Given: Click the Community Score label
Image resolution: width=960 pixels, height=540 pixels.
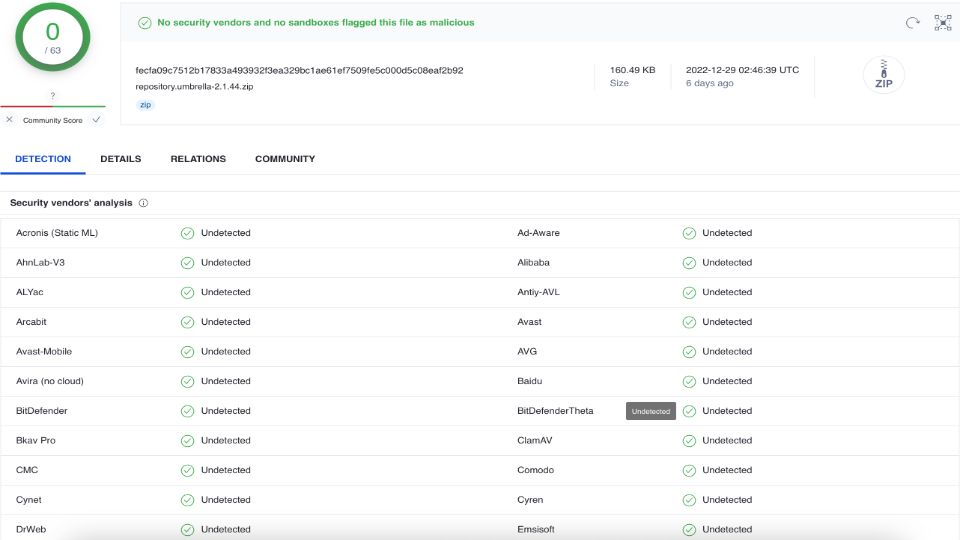Looking at the screenshot, I should pos(53,121).
